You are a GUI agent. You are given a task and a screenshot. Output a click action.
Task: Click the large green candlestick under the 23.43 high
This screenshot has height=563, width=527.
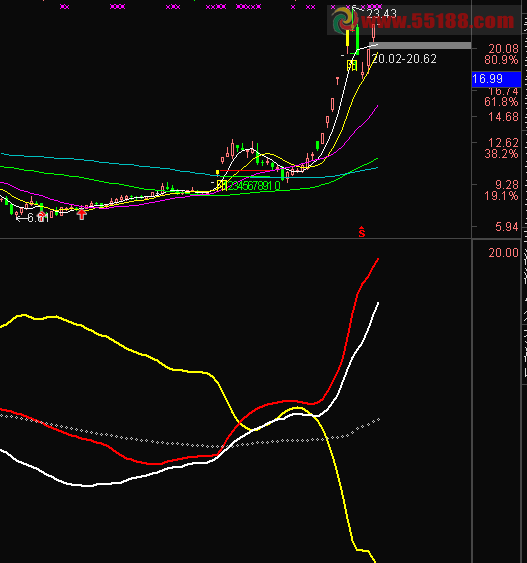357,39
